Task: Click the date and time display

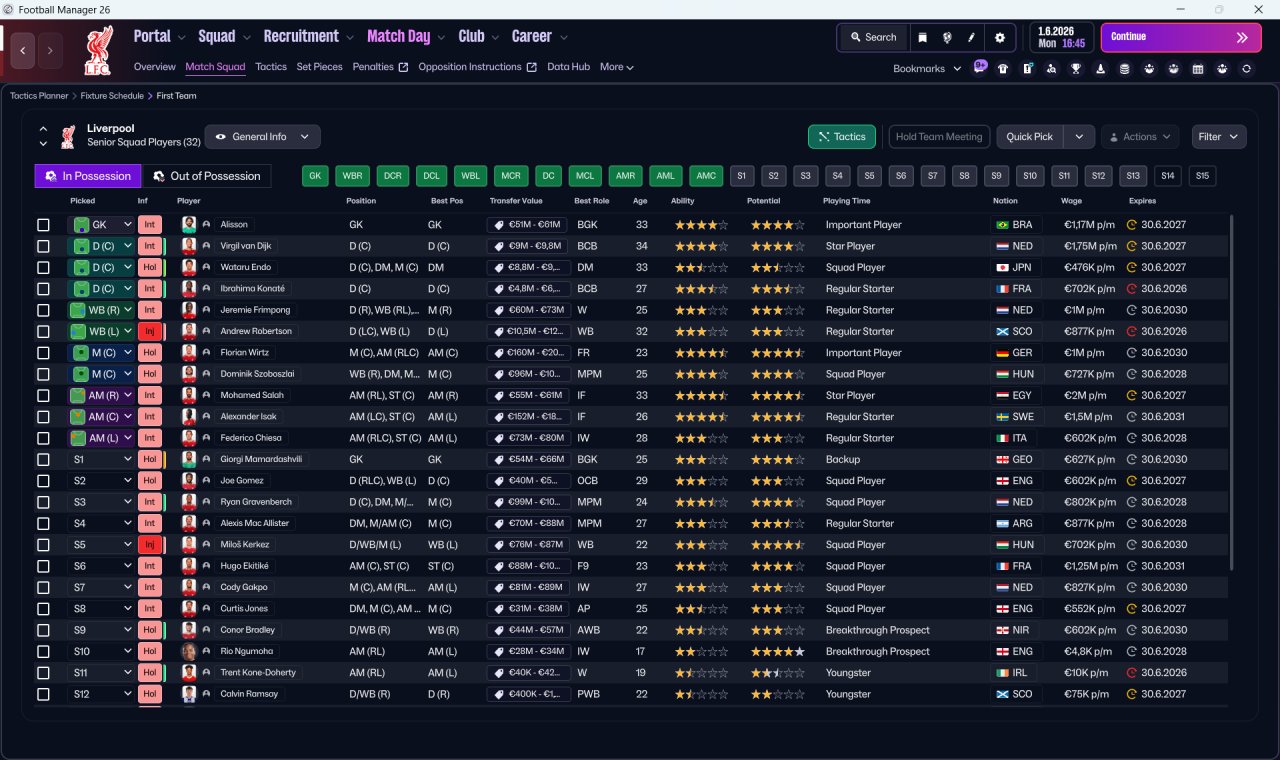Action: tap(1062, 37)
